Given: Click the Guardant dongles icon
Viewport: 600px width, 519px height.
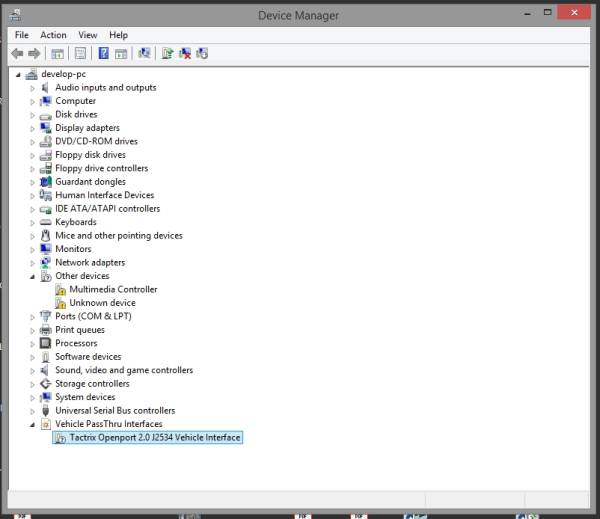Looking at the screenshot, I should [46, 182].
